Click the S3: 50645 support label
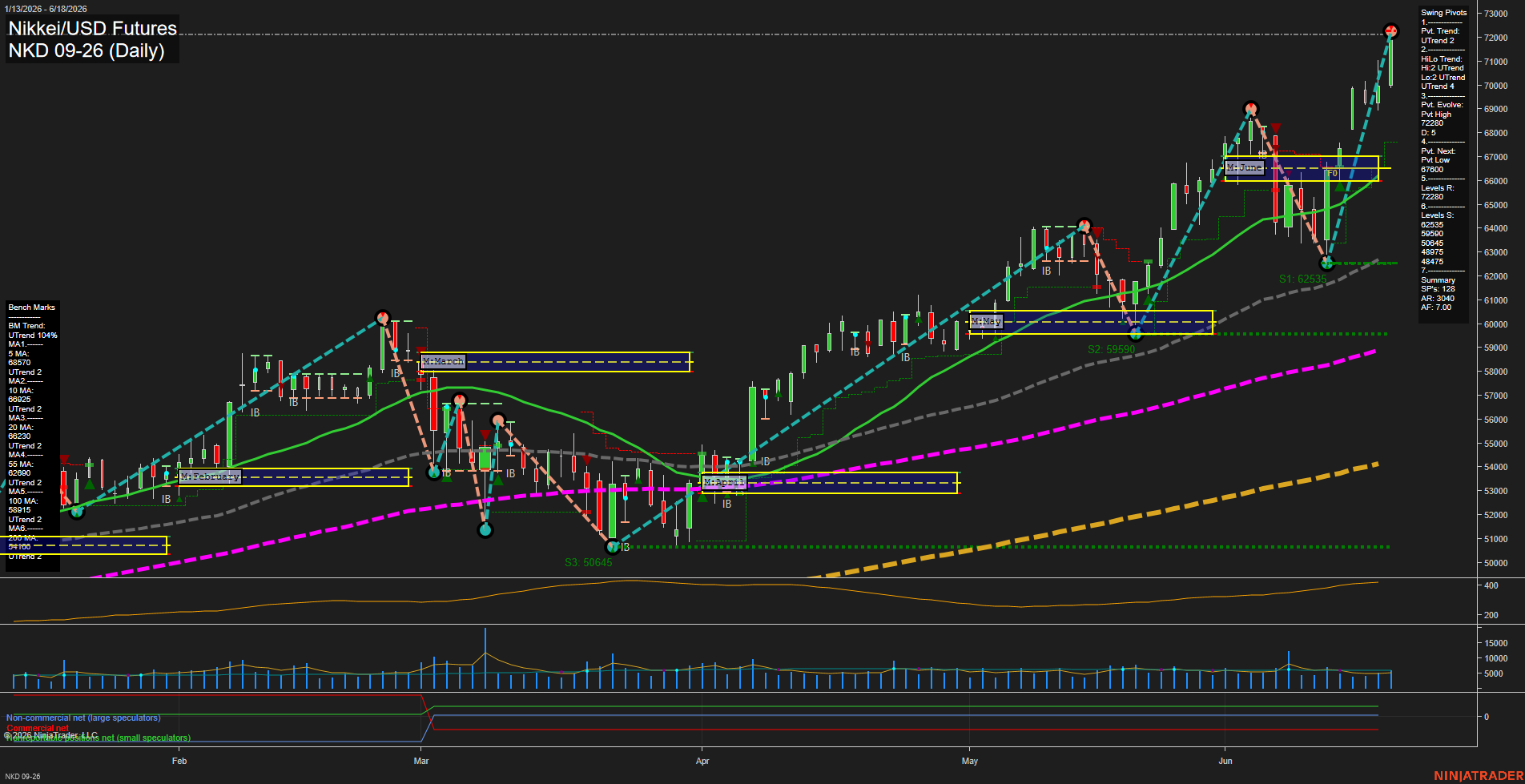This screenshot has width=1525, height=784. [x=588, y=563]
